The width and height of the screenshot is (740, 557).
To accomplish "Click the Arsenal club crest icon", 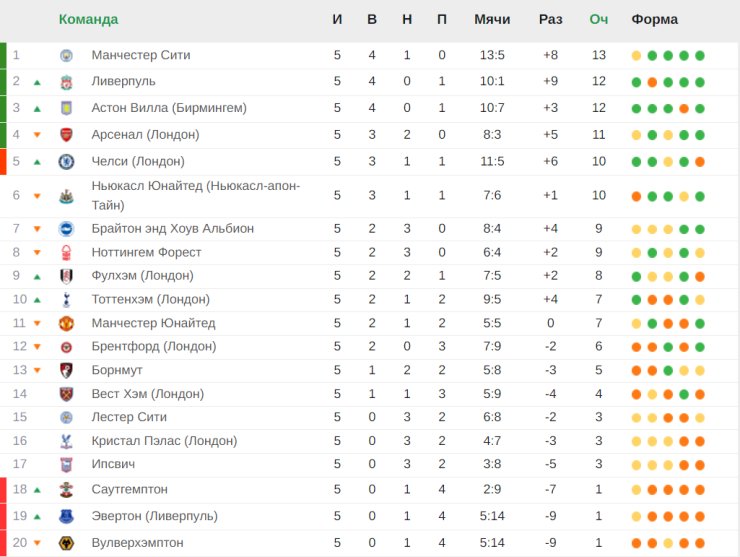I will click(67, 135).
